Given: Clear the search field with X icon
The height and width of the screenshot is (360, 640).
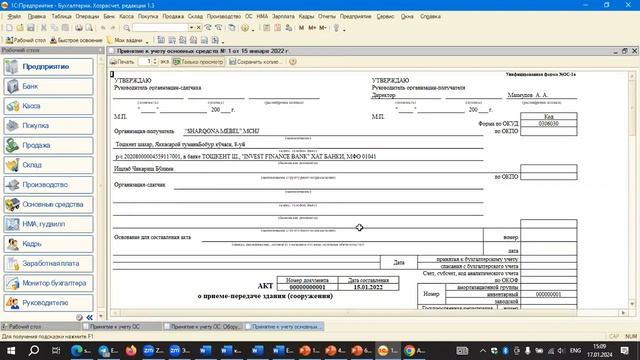Looking at the screenshot, I should point(199,28).
